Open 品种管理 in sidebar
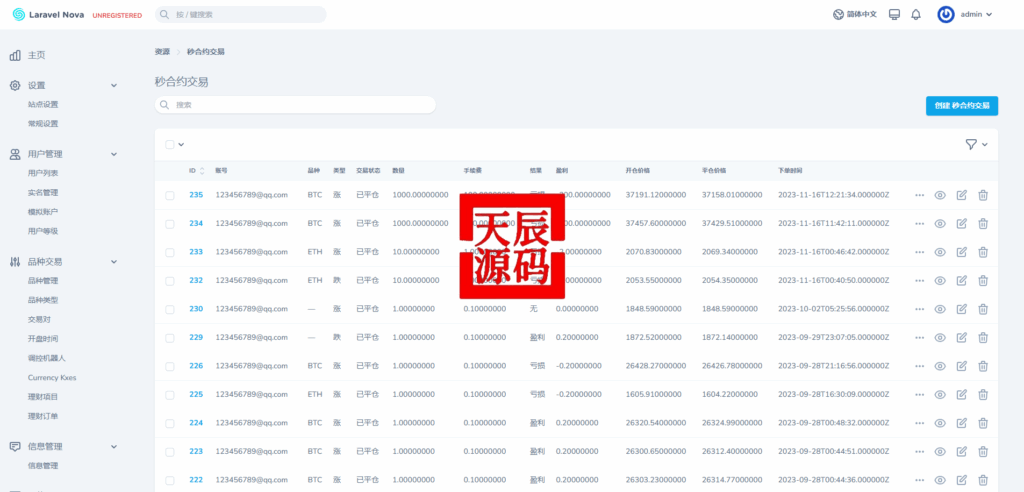Screen dimensions: 1024x492 click(x=43, y=281)
